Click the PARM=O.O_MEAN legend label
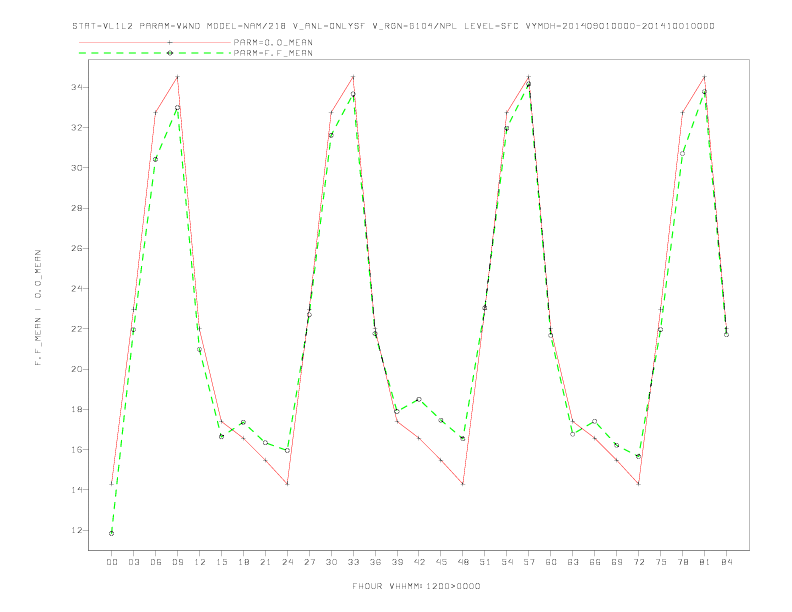Image resolution: width=792 pixels, height=612 pixels. pos(273,42)
